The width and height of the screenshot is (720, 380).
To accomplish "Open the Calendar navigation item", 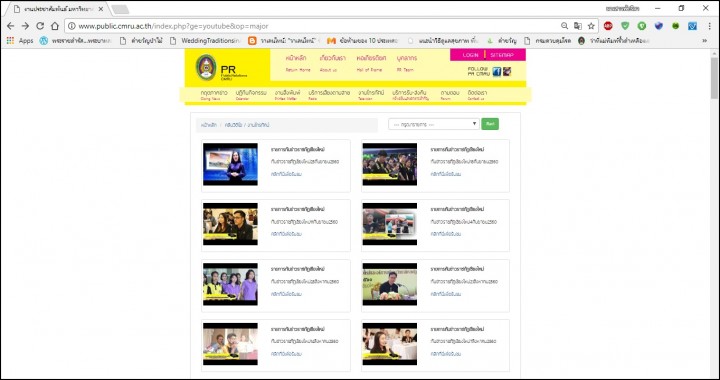I will [x=251, y=95].
